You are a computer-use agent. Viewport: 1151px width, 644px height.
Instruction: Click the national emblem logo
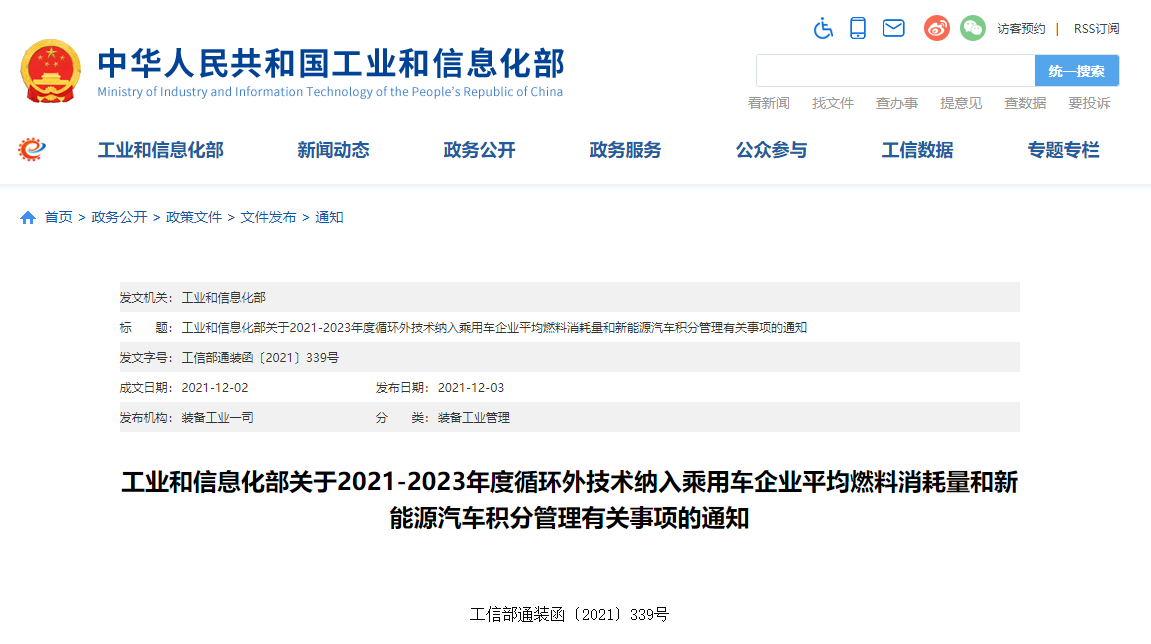51,71
